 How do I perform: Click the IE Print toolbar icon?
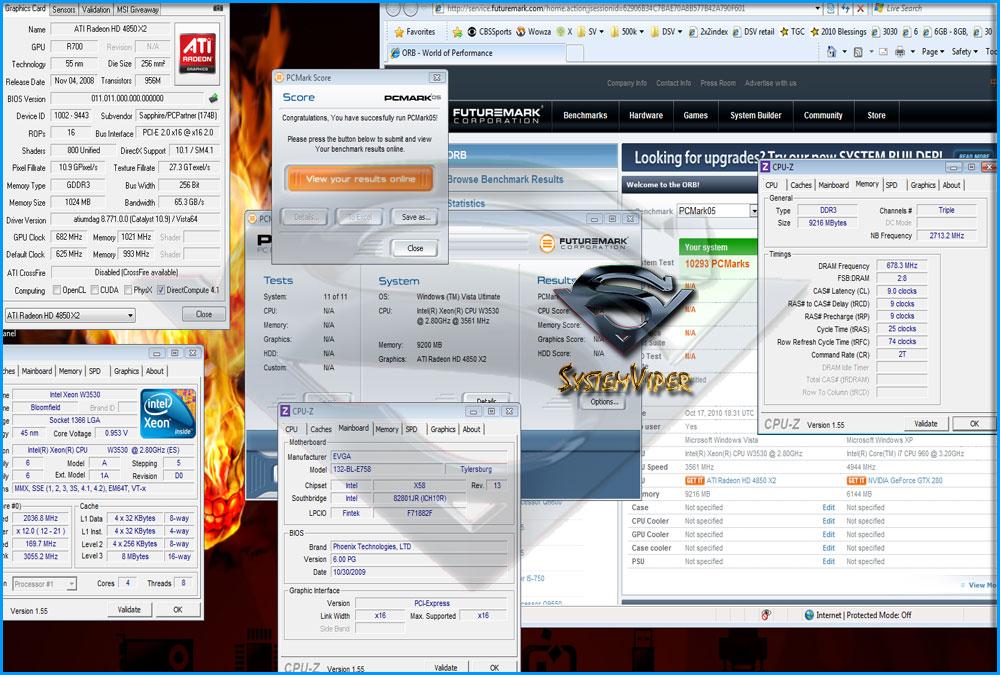(x=899, y=52)
